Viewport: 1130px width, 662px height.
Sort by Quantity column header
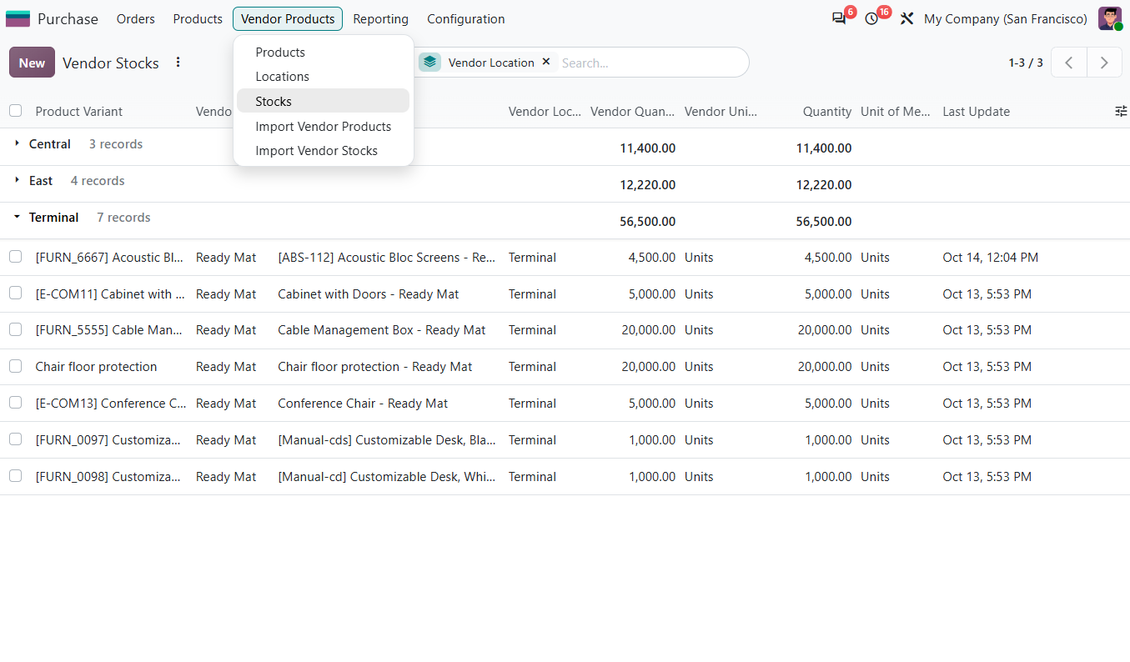point(827,111)
